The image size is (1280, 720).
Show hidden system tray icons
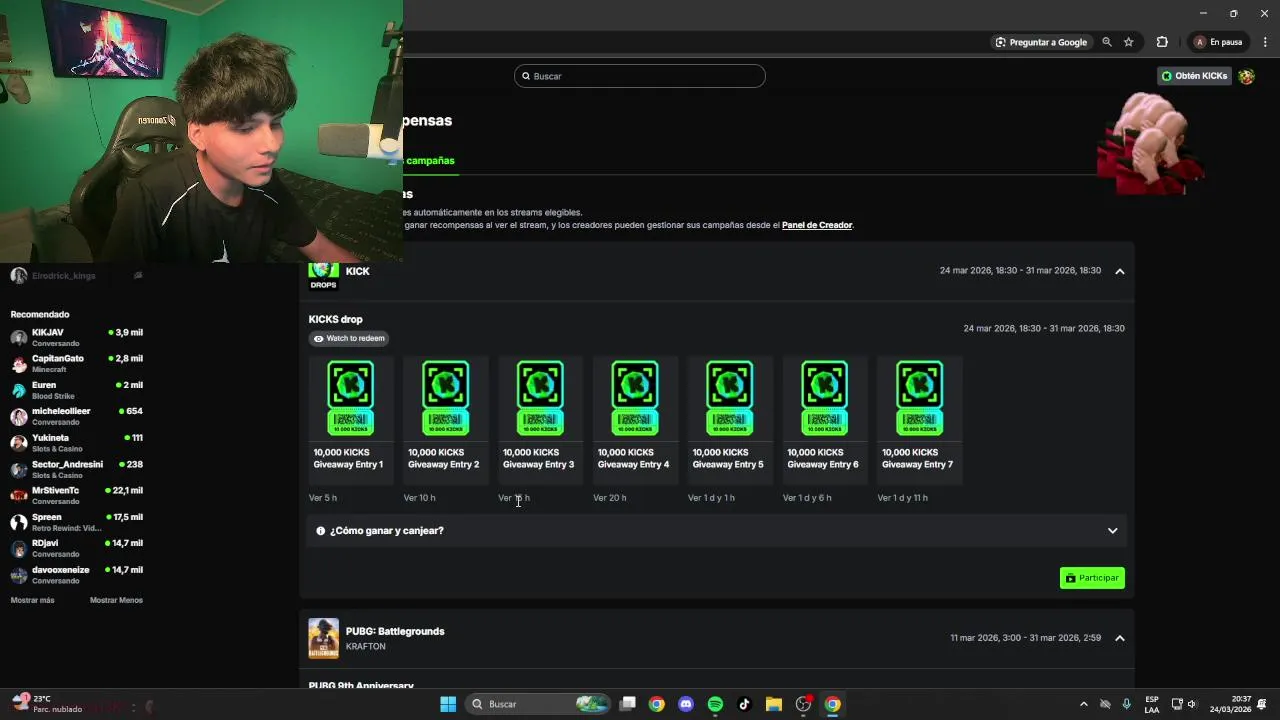coord(1083,704)
